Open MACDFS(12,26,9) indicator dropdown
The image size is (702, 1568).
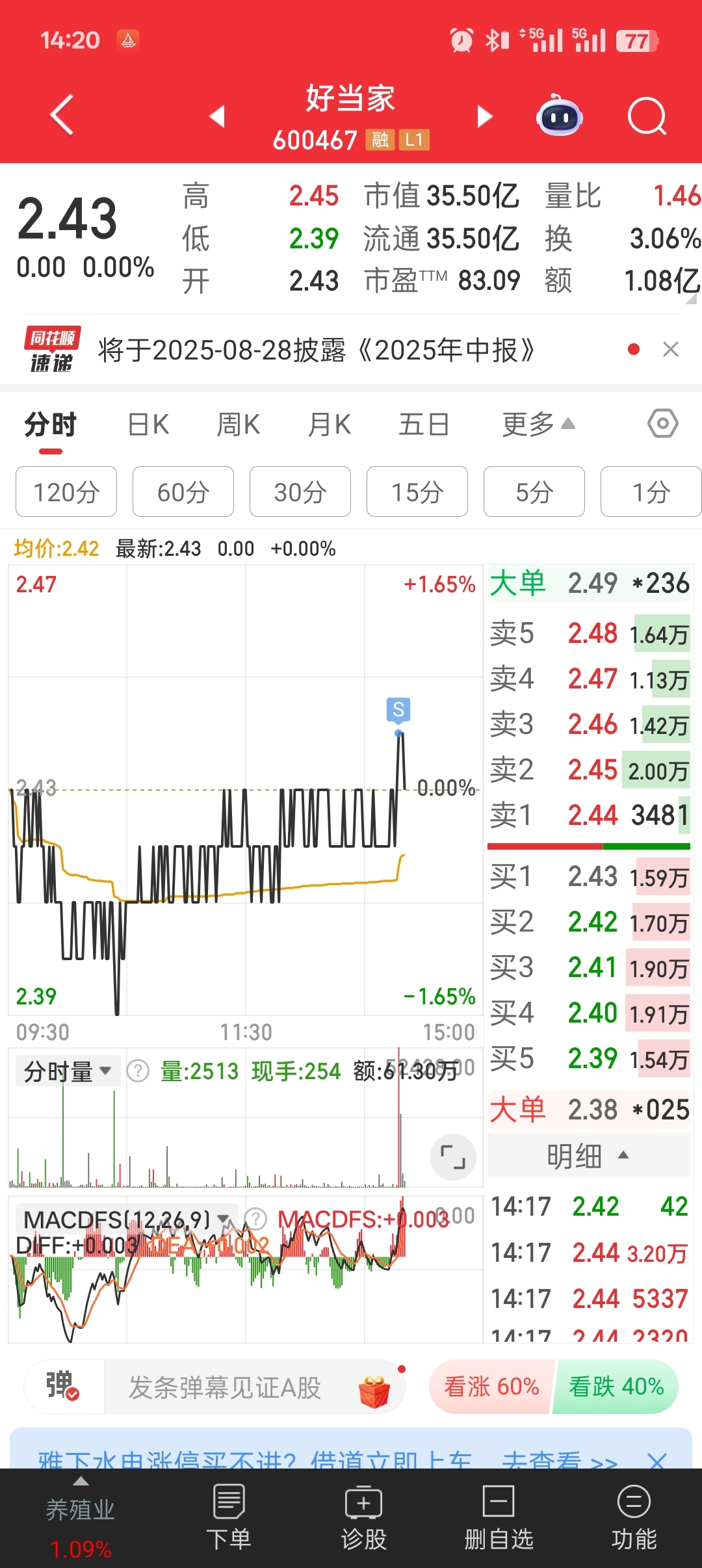[x=125, y=1220]
